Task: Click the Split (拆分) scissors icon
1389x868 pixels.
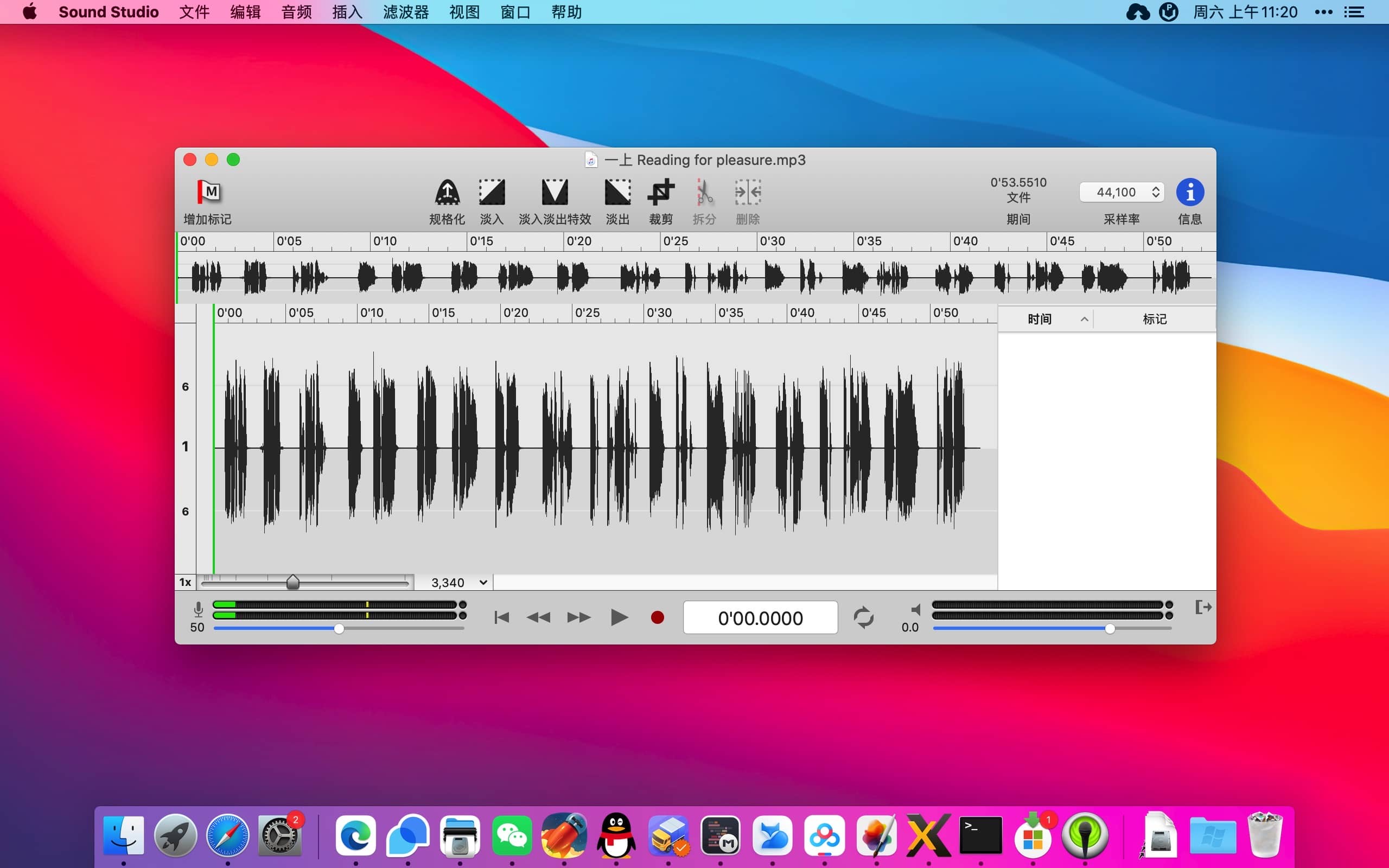Action: (x=704, y=192)
